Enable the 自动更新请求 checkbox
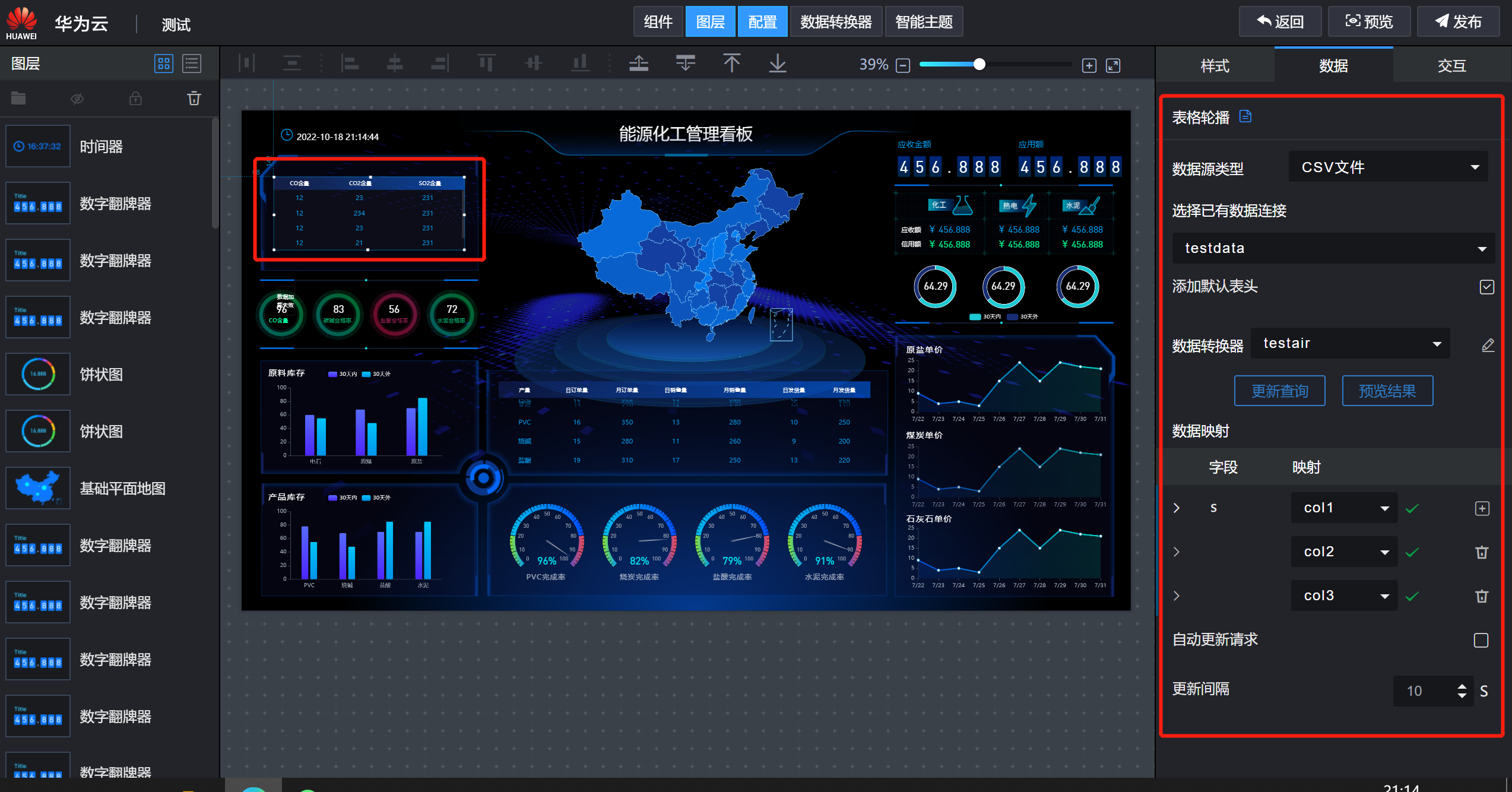1512x792 pixels. [1481, 640]
